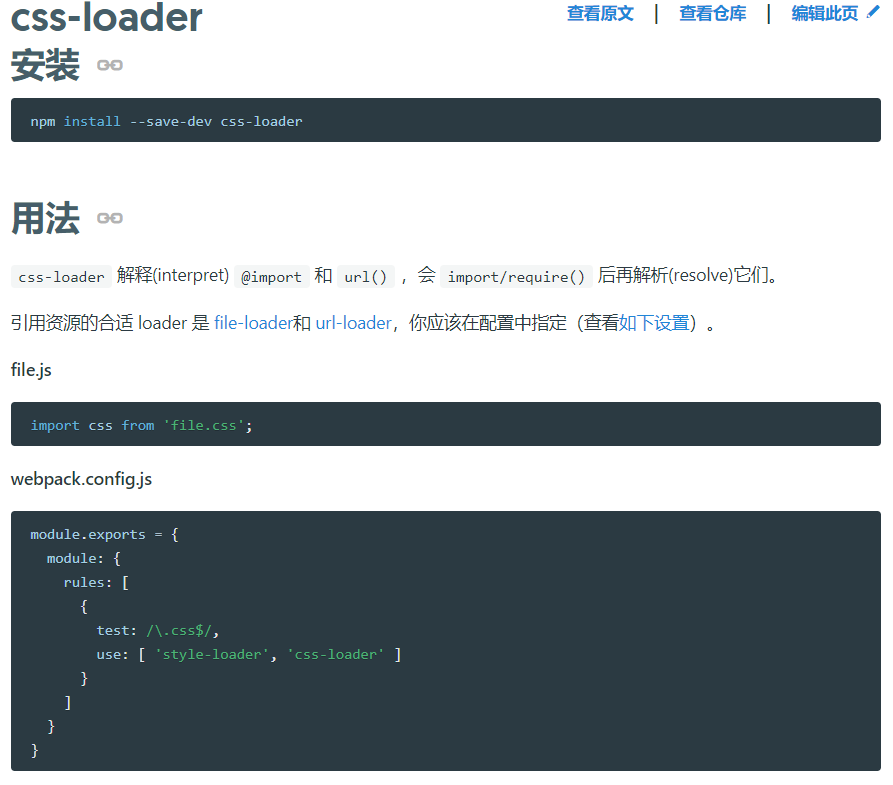Click the webpack.config.js filename label
The height and width of the screenshot is (785, 893).
[x=81, y=479]
